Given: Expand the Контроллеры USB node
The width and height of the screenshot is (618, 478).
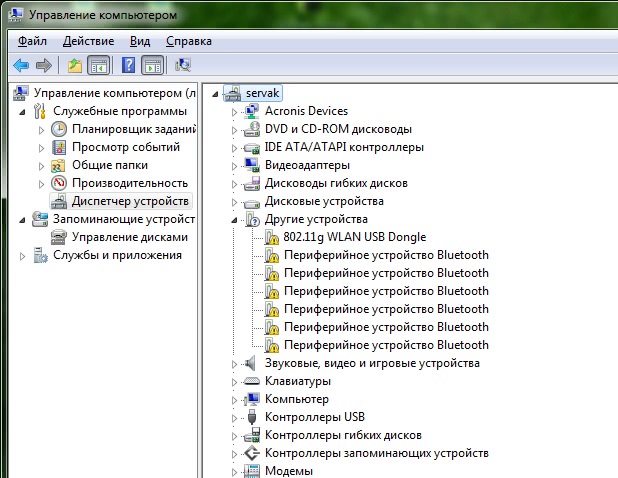Looking at the screenshot, I should pos(234,418).
